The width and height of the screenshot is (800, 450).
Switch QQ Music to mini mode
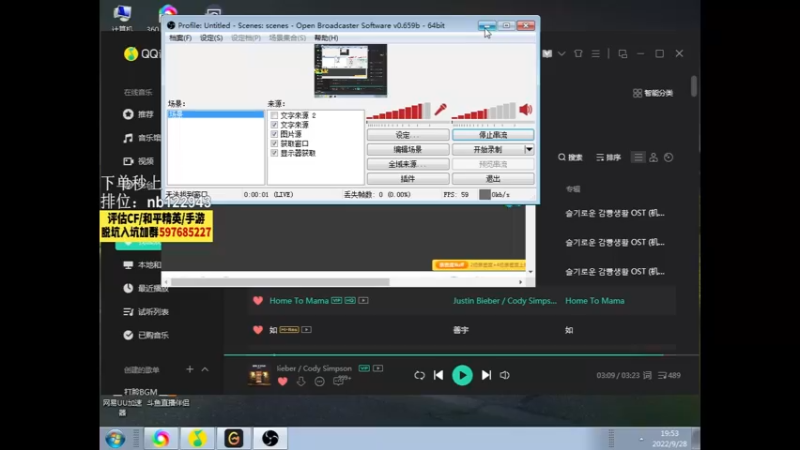tap(622, 53)
